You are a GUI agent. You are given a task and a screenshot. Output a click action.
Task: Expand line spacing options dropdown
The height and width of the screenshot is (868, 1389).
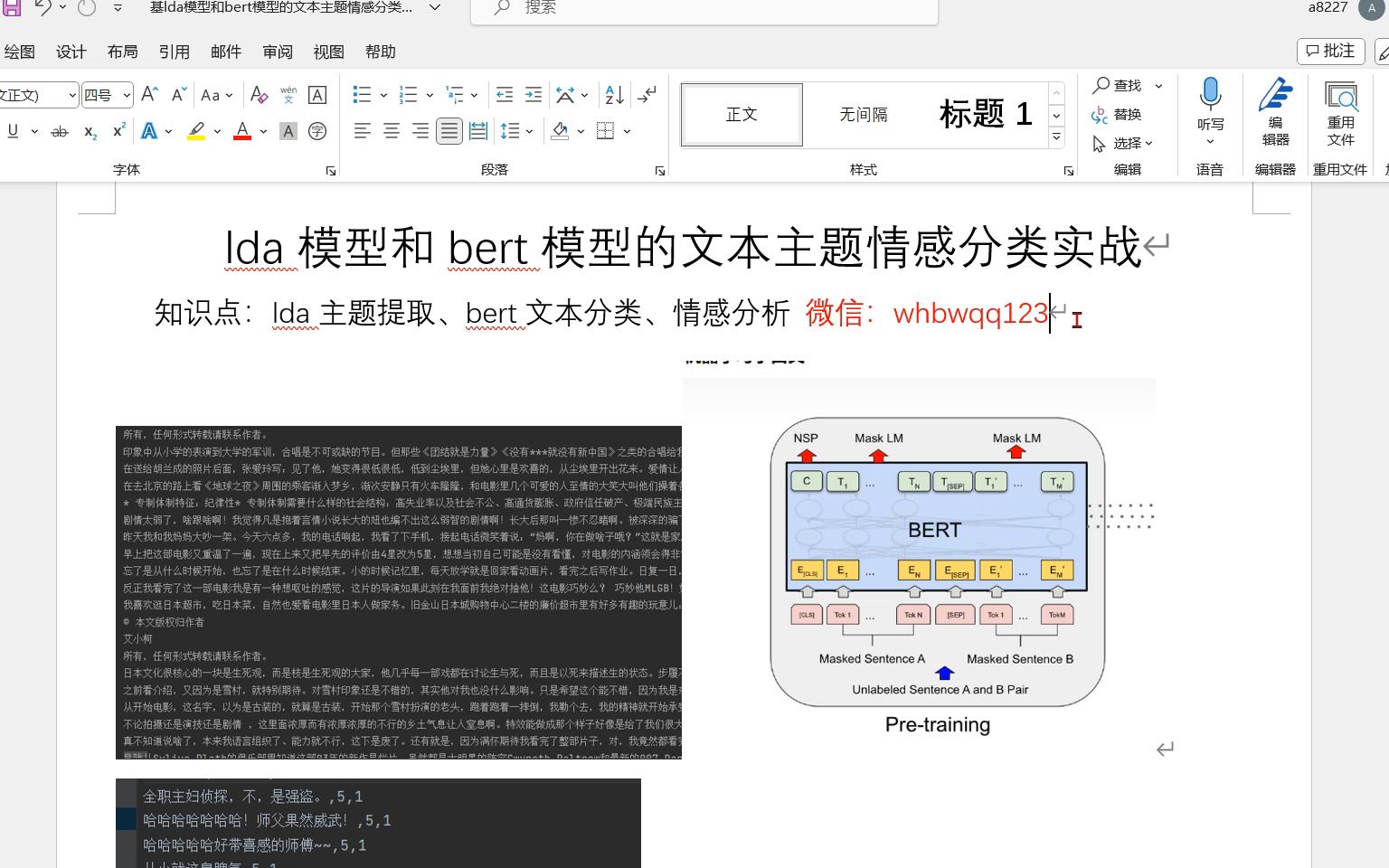point(530,131)
